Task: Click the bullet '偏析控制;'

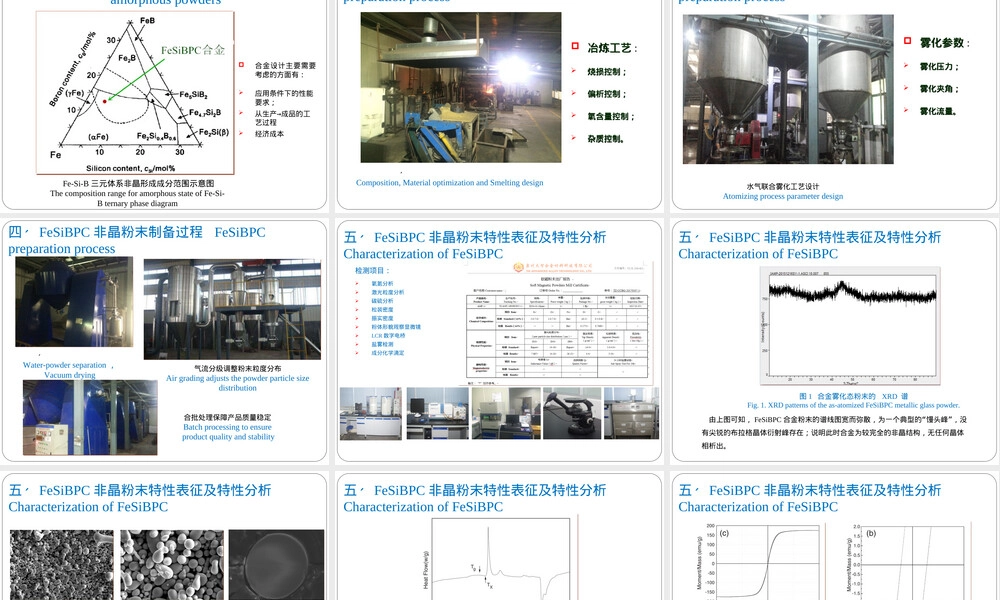Action: pyautogui.click(x=607, y=94)
